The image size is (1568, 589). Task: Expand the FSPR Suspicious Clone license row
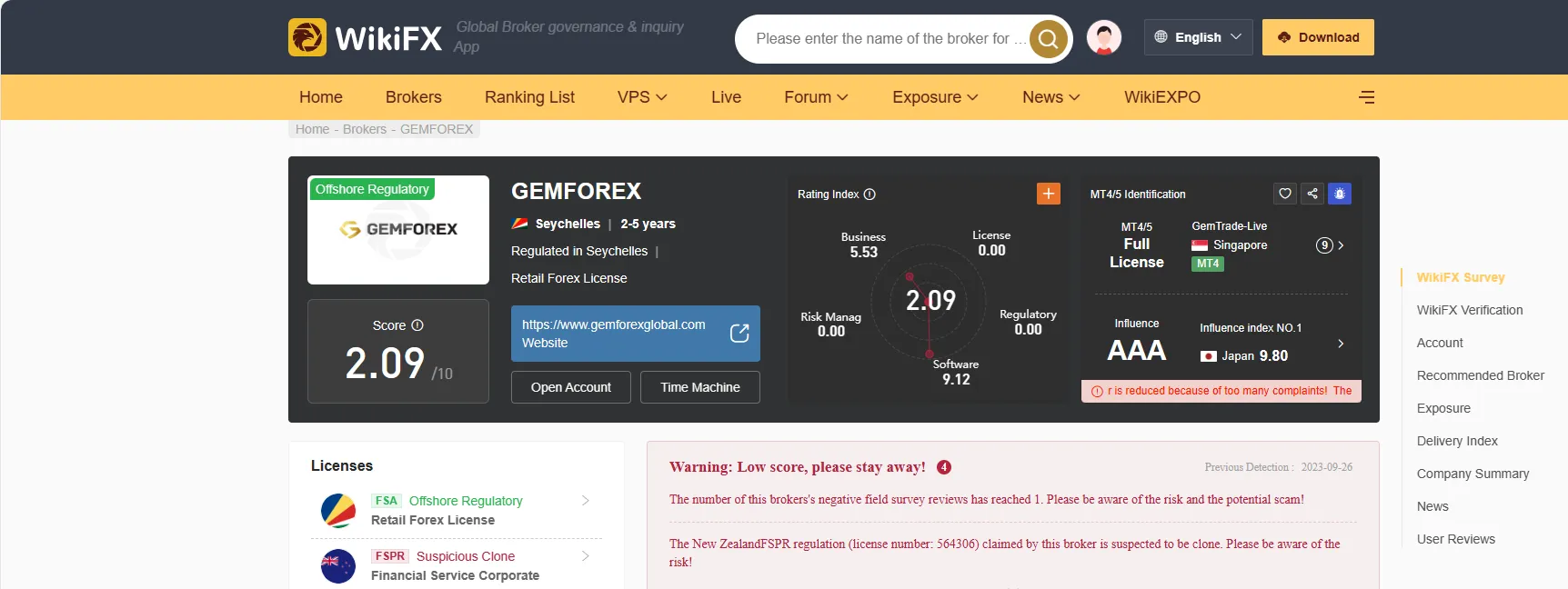[x=457, y=565]
